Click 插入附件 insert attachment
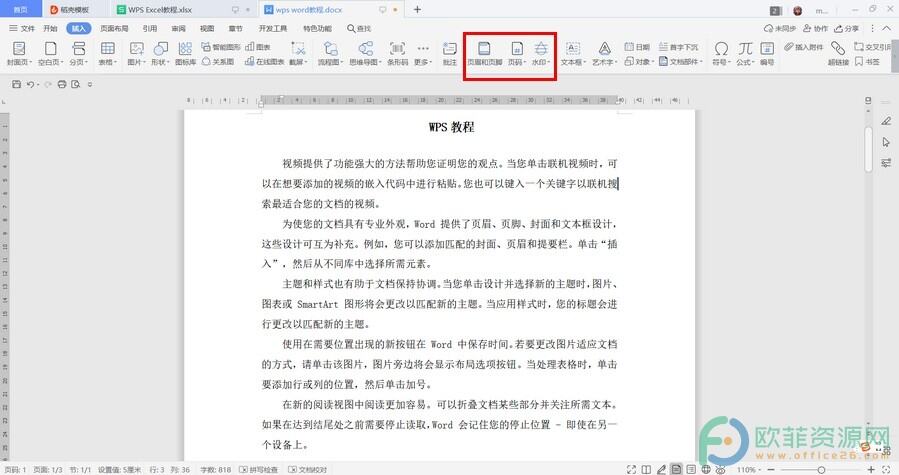899x475 pixels. tap(803, 47)
